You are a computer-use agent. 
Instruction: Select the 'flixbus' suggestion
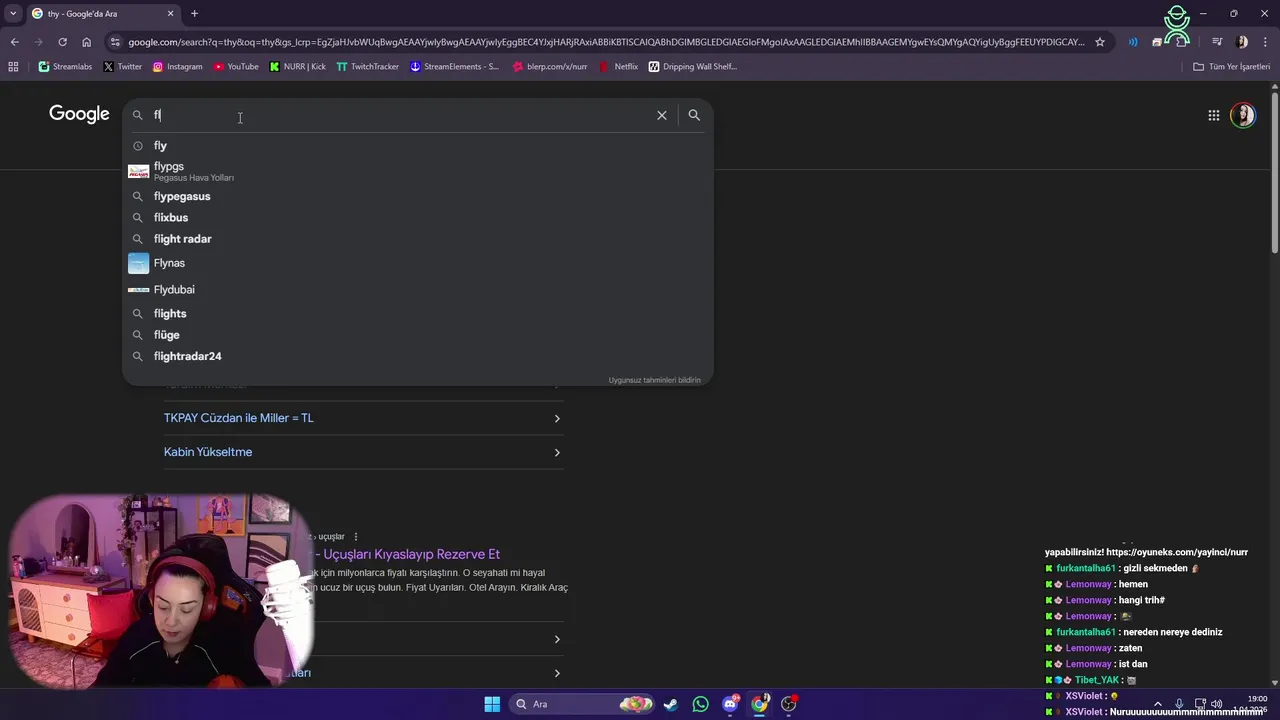pyautogui.click(x=418, y=217)
